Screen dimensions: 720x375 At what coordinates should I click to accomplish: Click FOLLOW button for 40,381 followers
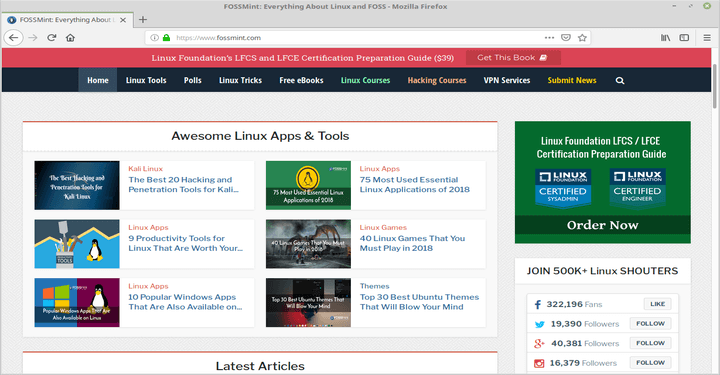650,343
